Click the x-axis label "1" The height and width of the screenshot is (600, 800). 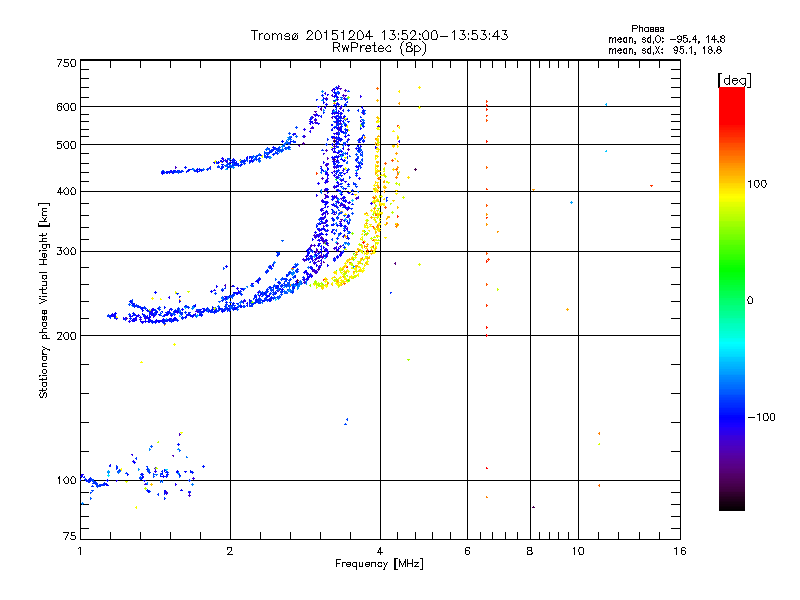click(x=80, y=551)
